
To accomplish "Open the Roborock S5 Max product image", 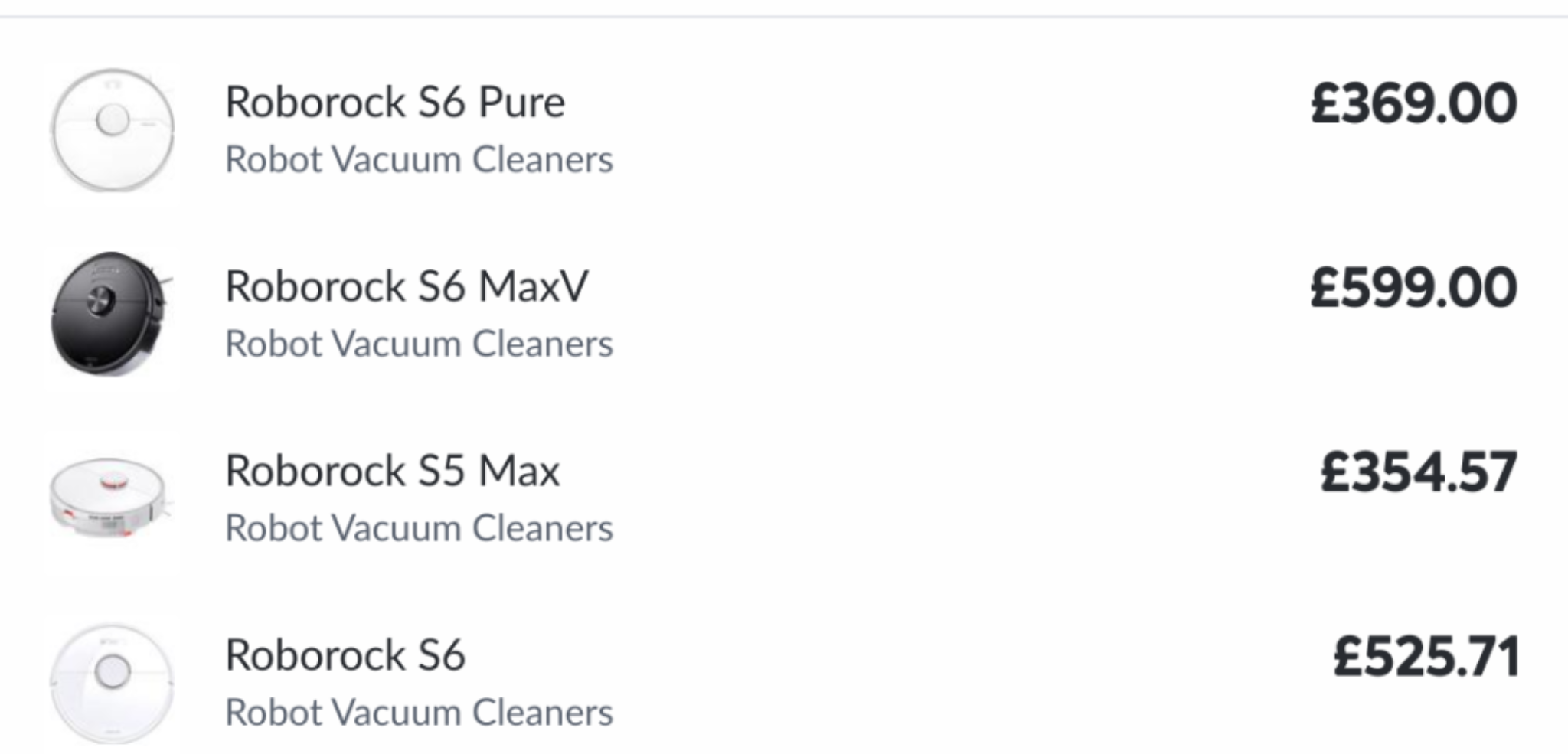I will [x=113, y=499].
